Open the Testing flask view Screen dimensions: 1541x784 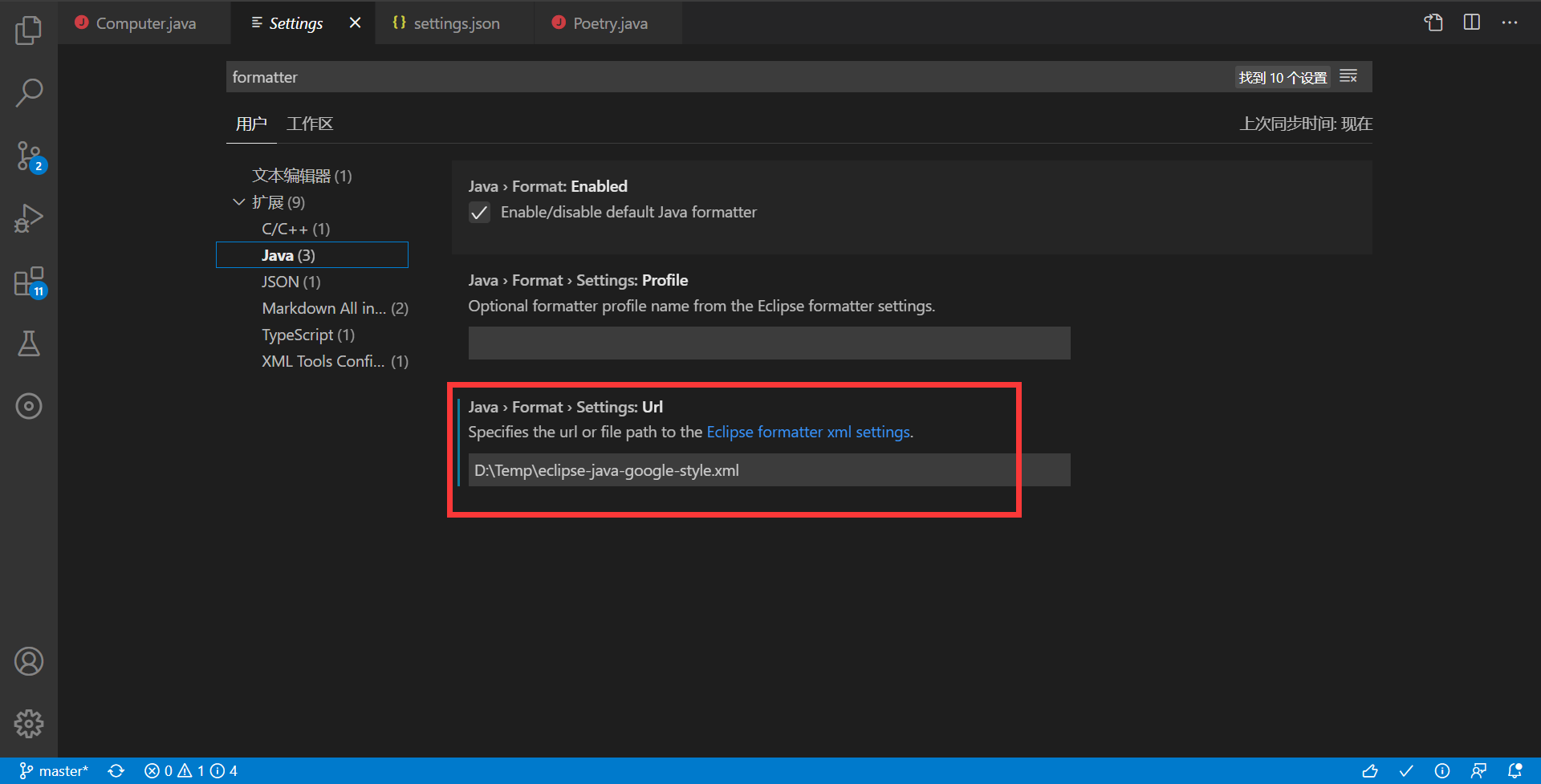click(29, 343)
